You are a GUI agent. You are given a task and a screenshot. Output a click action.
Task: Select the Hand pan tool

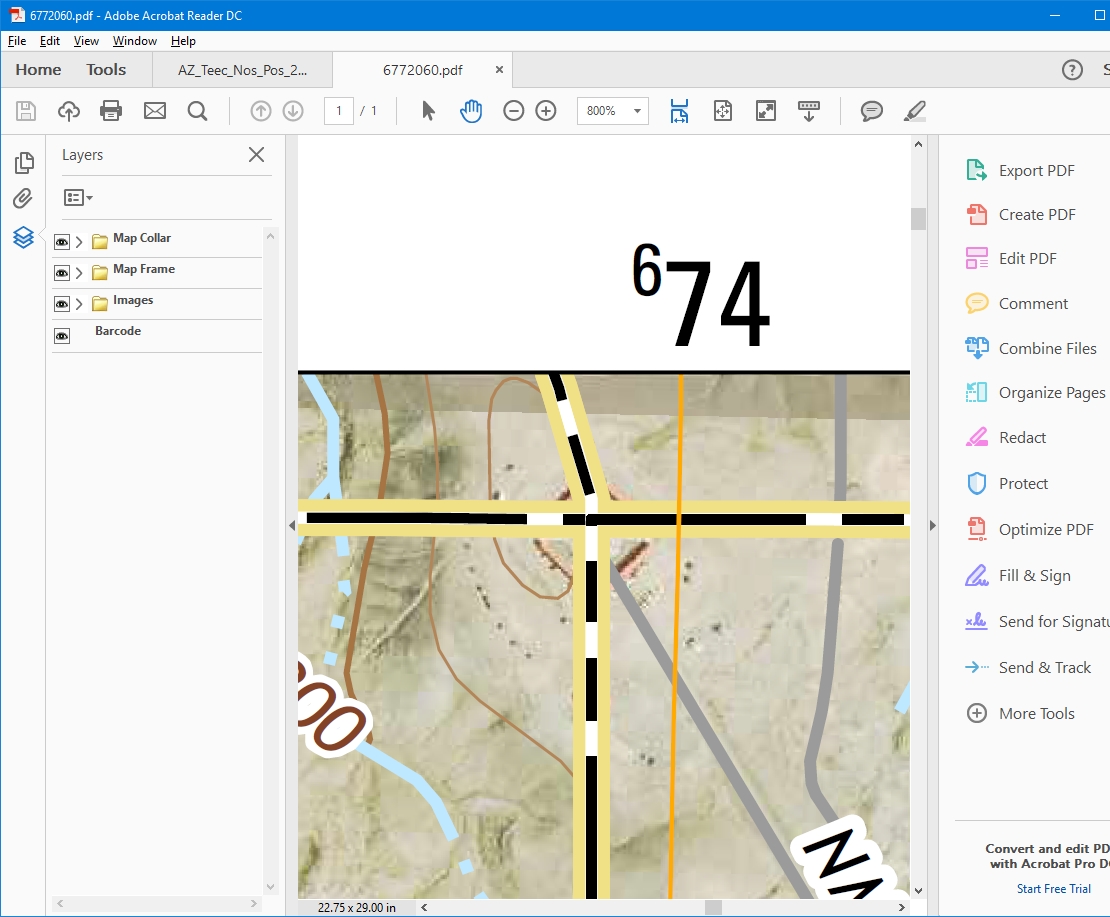pyautogui.click(x=471, y=111)
